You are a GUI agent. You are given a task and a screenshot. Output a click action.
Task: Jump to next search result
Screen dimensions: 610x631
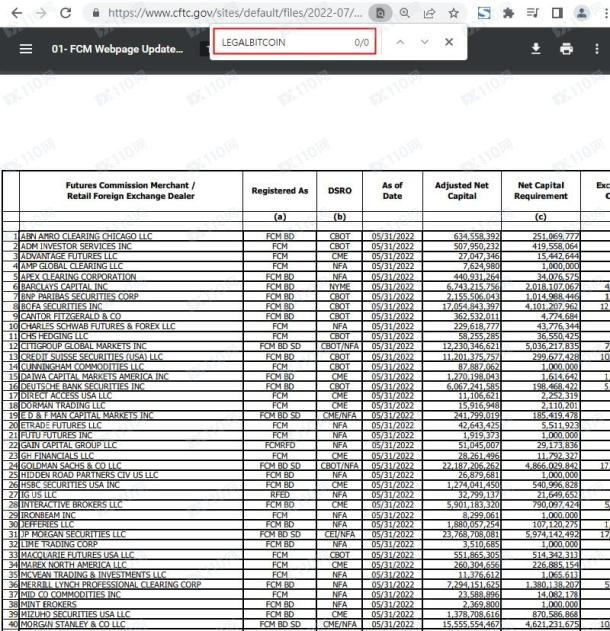[425, 42]
